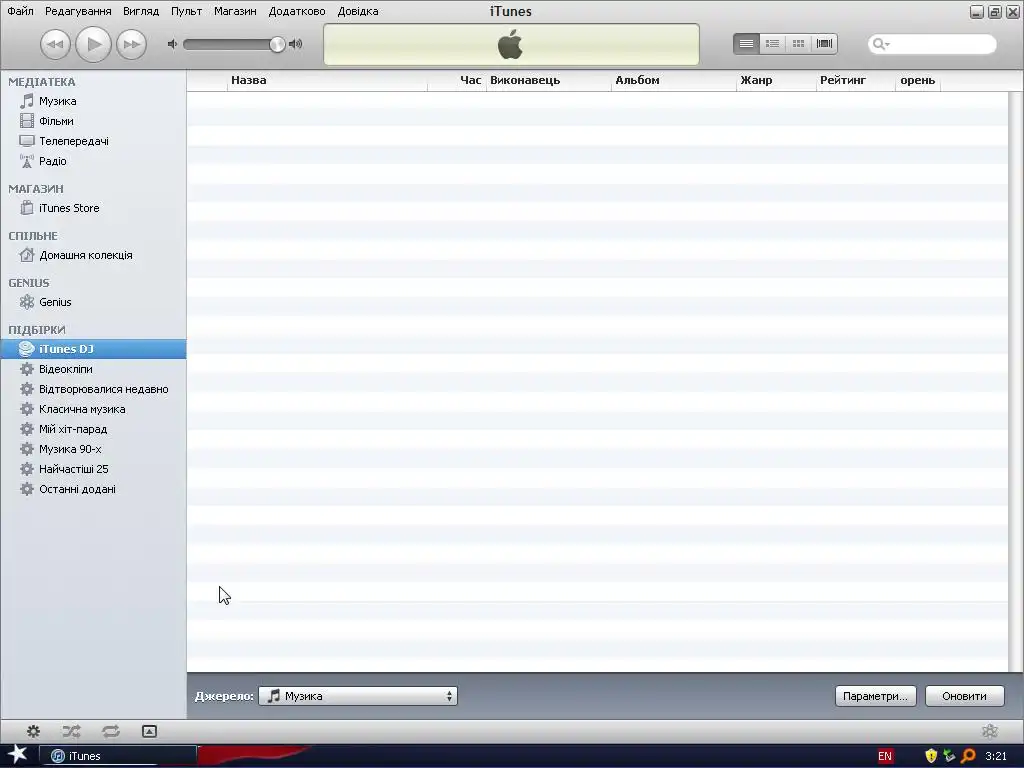Open Домашня колекція sharing item
The height and width of the screenshot is (768, 1024).
point(93,255)
